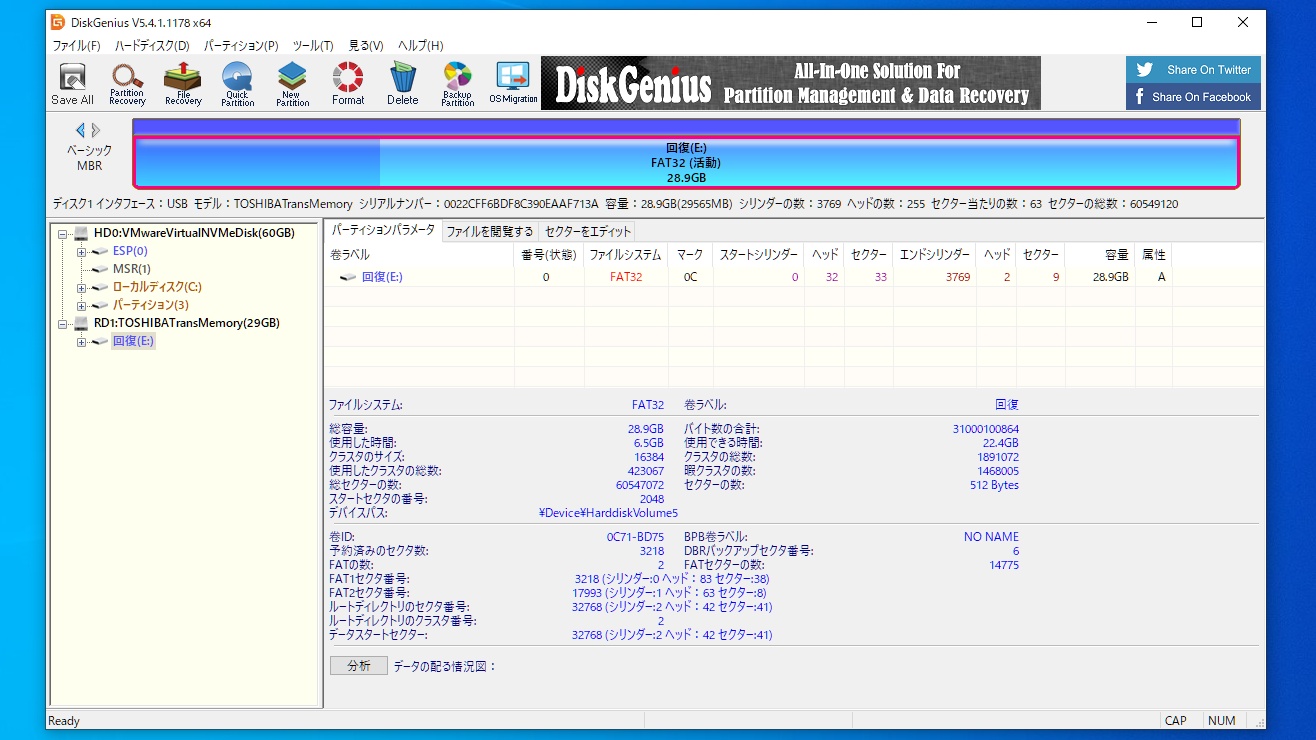Switch to ファイルを閲覧する tab
This screenshot has height=740, width=1316.
click(489, 232)
